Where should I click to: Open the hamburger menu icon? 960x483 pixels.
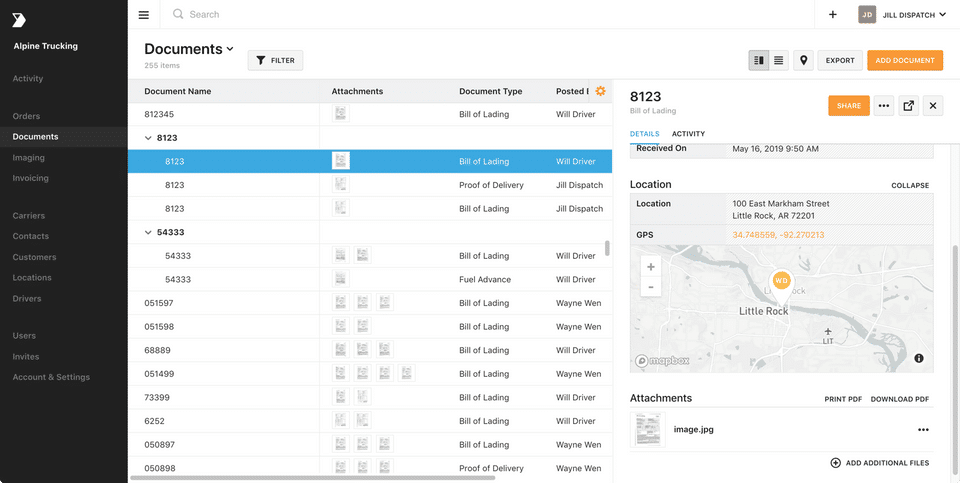[144, 15]
